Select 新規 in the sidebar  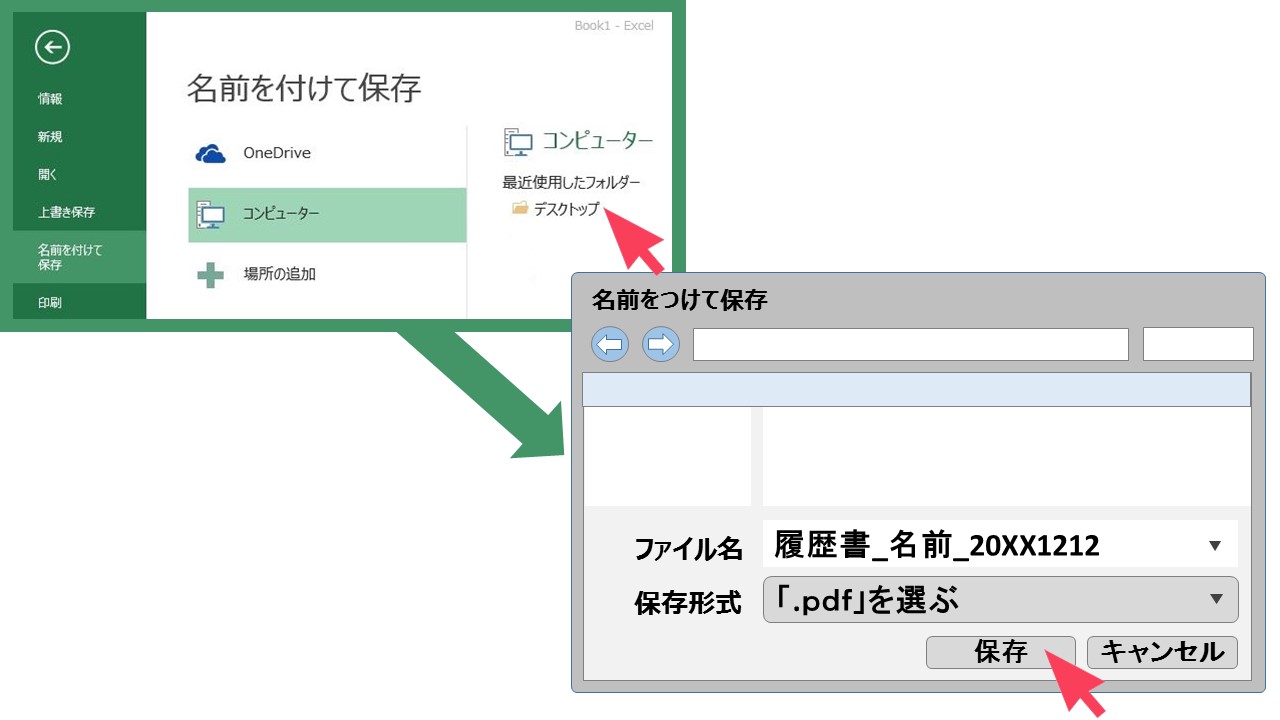(50, 137)
